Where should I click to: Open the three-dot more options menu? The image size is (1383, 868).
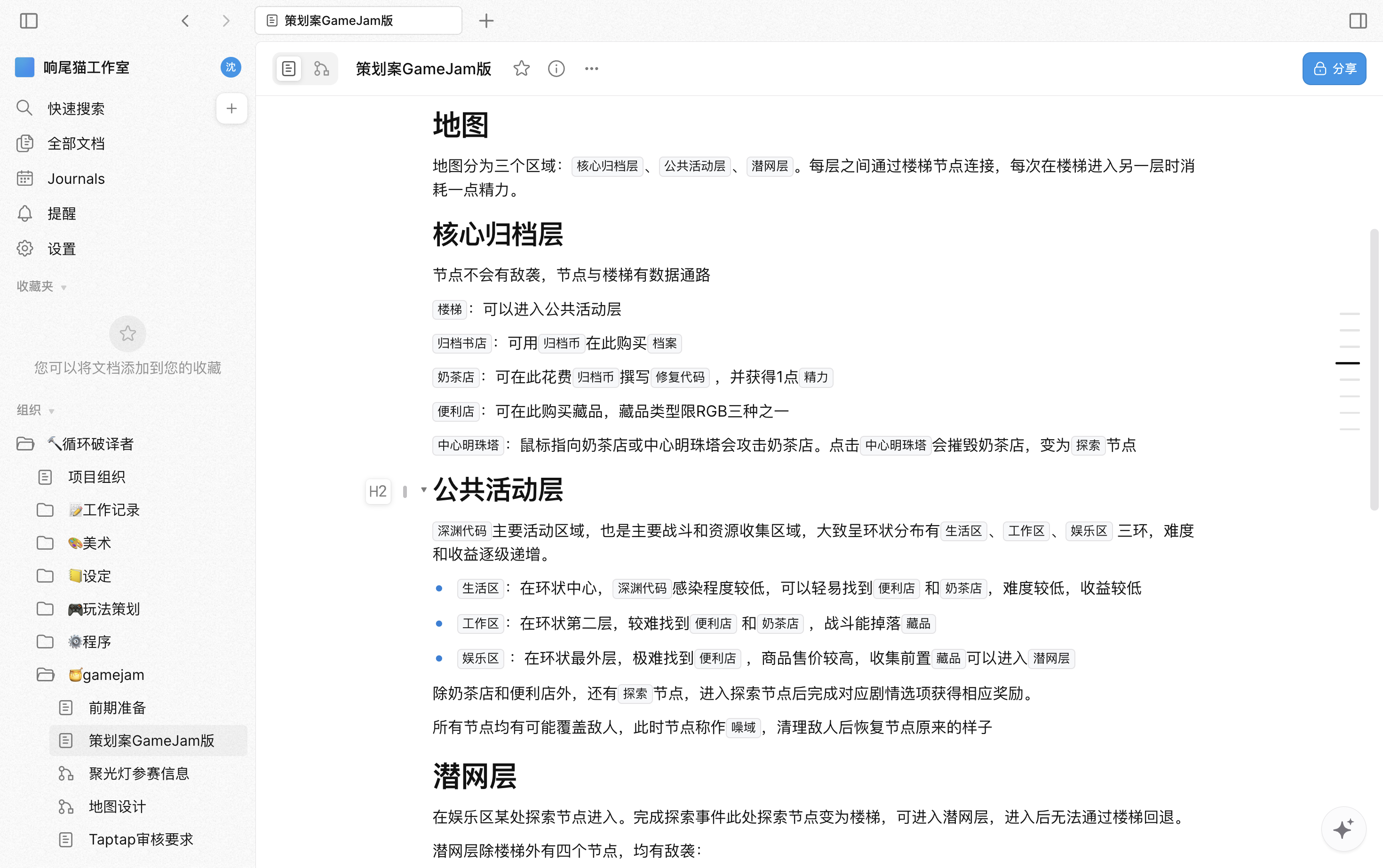coord(591,69)
